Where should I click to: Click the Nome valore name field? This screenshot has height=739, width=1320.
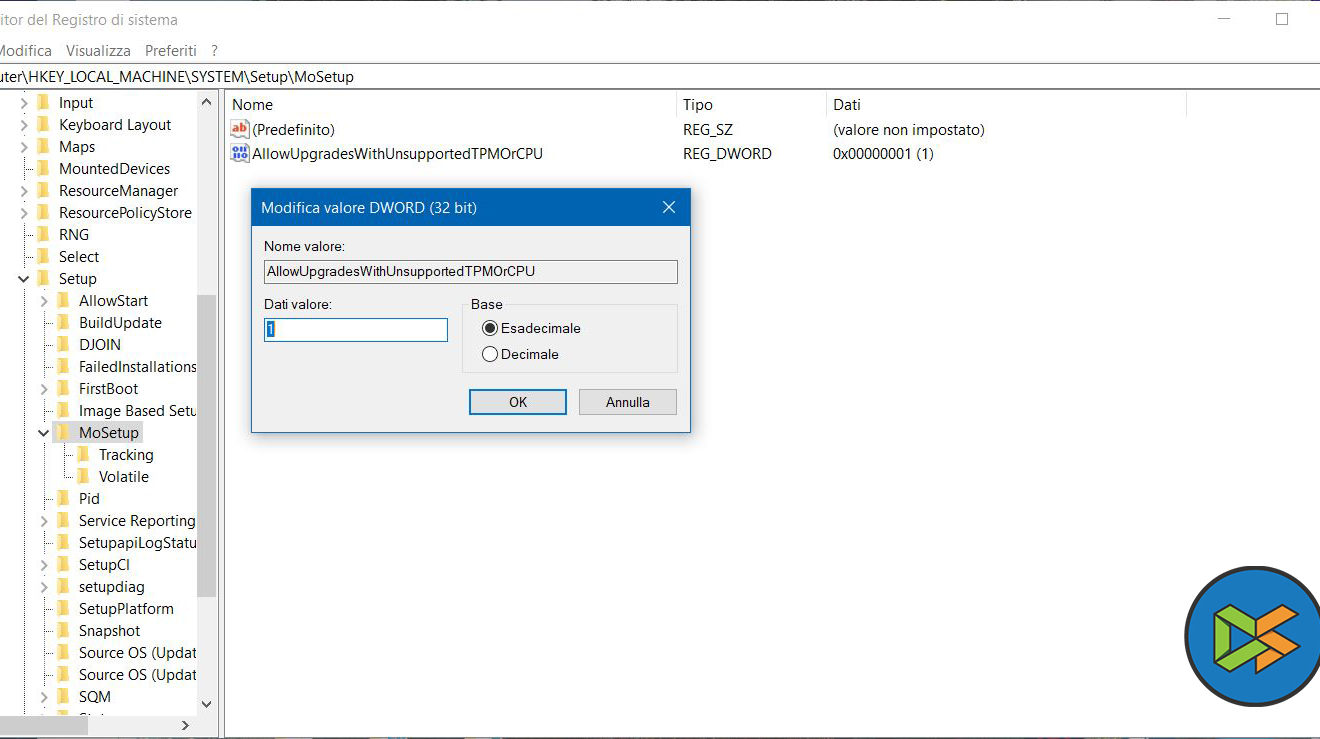(x=471, y=271)
